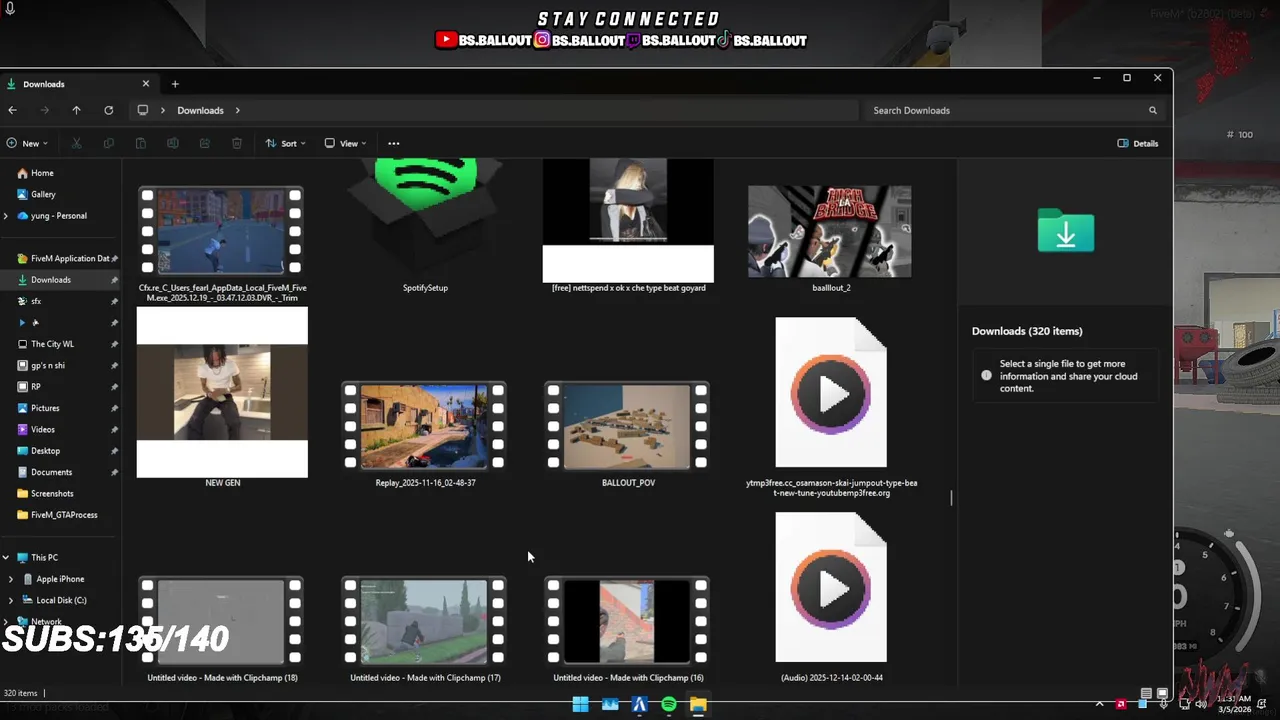Open the Sort dropdown menu
This screenshot has width=1280, height=720.
(x=285, y=143)
